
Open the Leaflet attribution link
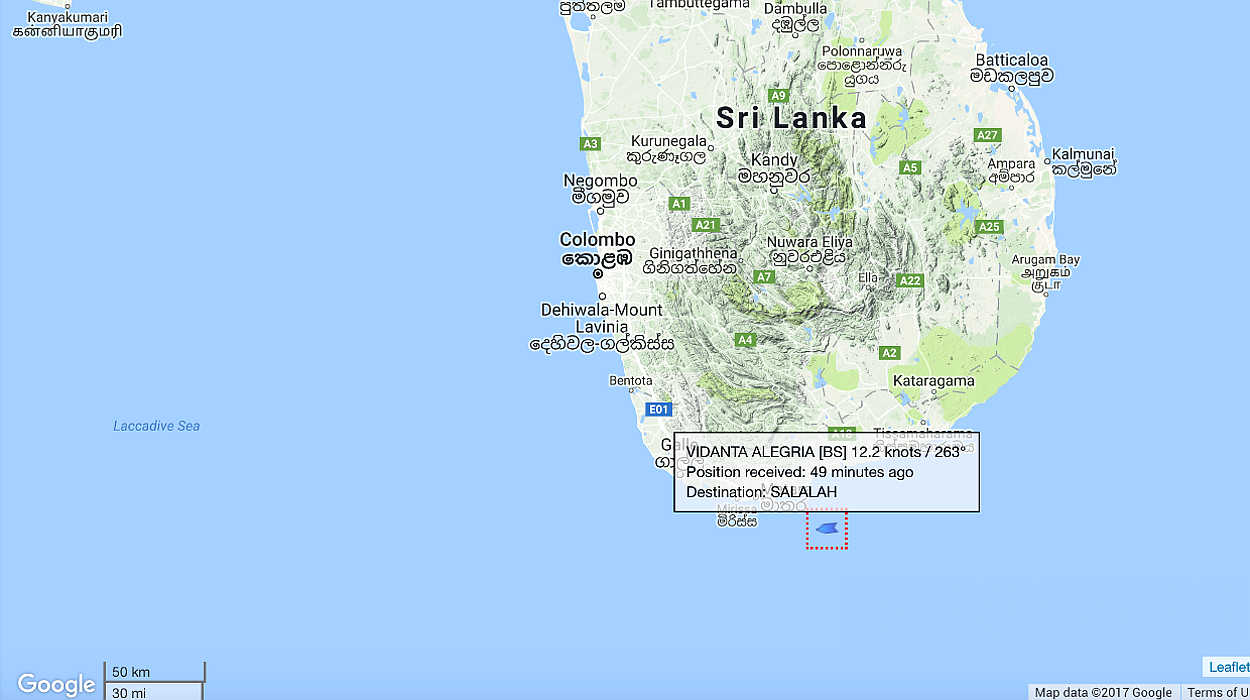point(1228,667)
